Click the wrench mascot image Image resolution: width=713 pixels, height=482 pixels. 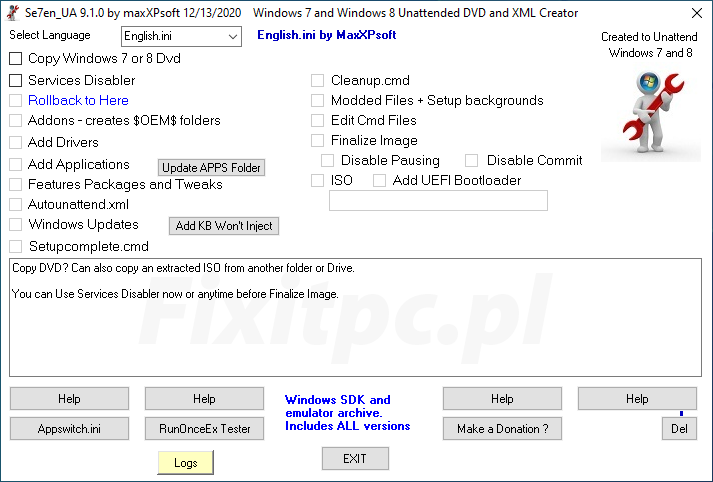(651, 114)
